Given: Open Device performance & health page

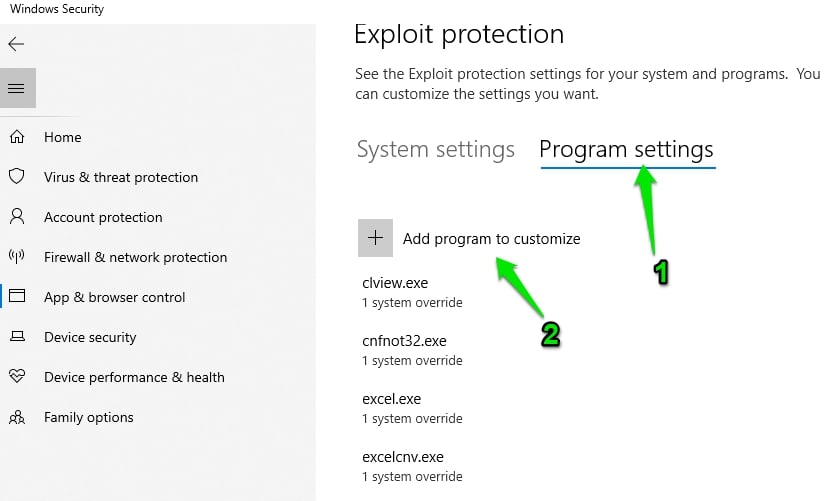Looking at the screenshot, I should pos(134,377).
